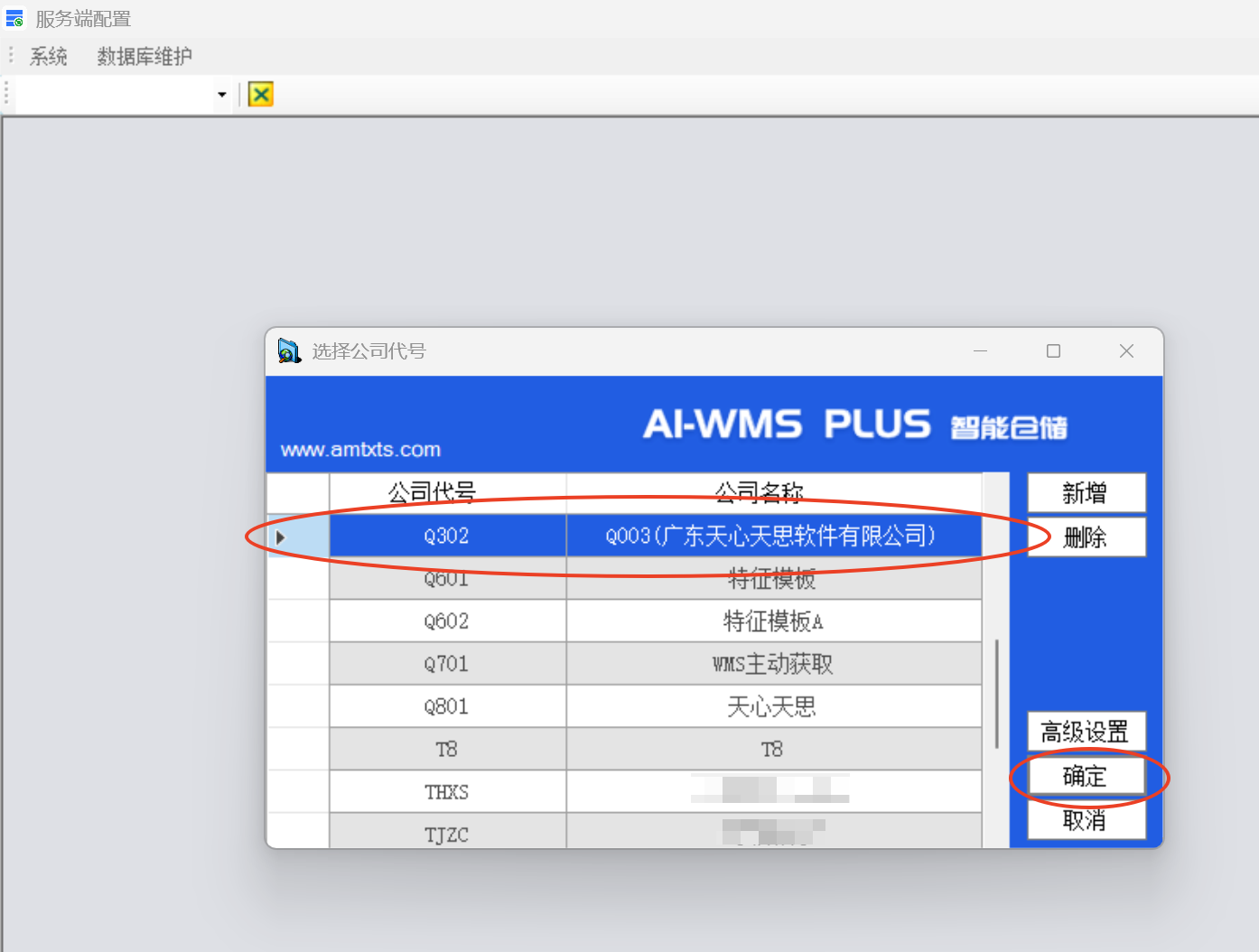Image resolution: width=1259 pixels, height=952 pixels.
Task: Open the 系统 menu
Action: [48, 56]
